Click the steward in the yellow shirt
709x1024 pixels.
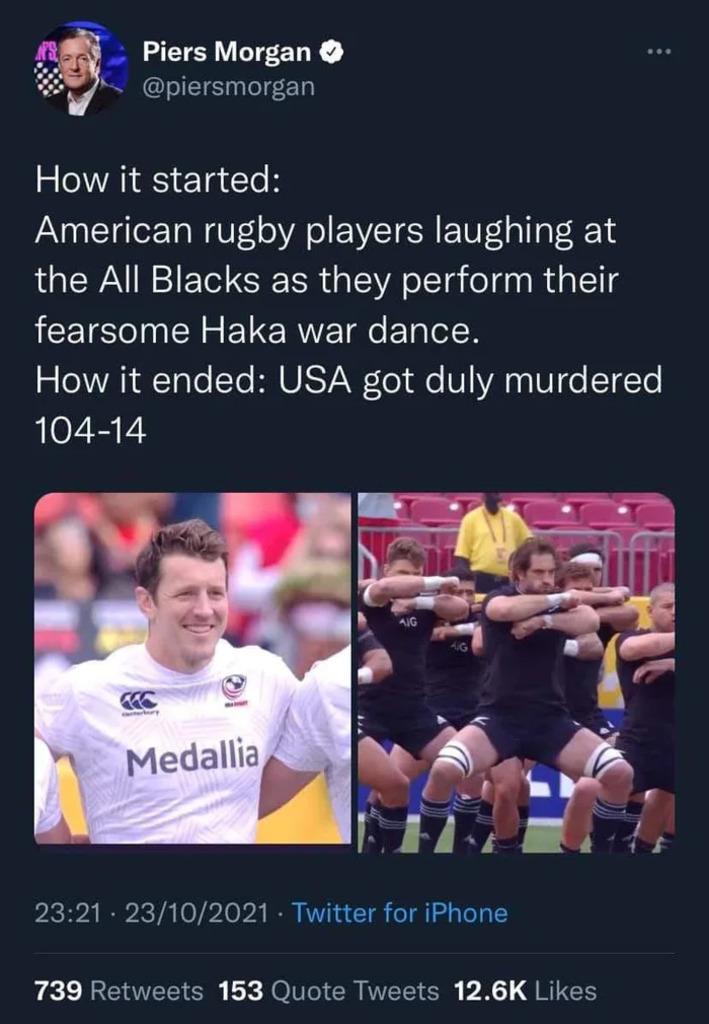click(490, 537)
